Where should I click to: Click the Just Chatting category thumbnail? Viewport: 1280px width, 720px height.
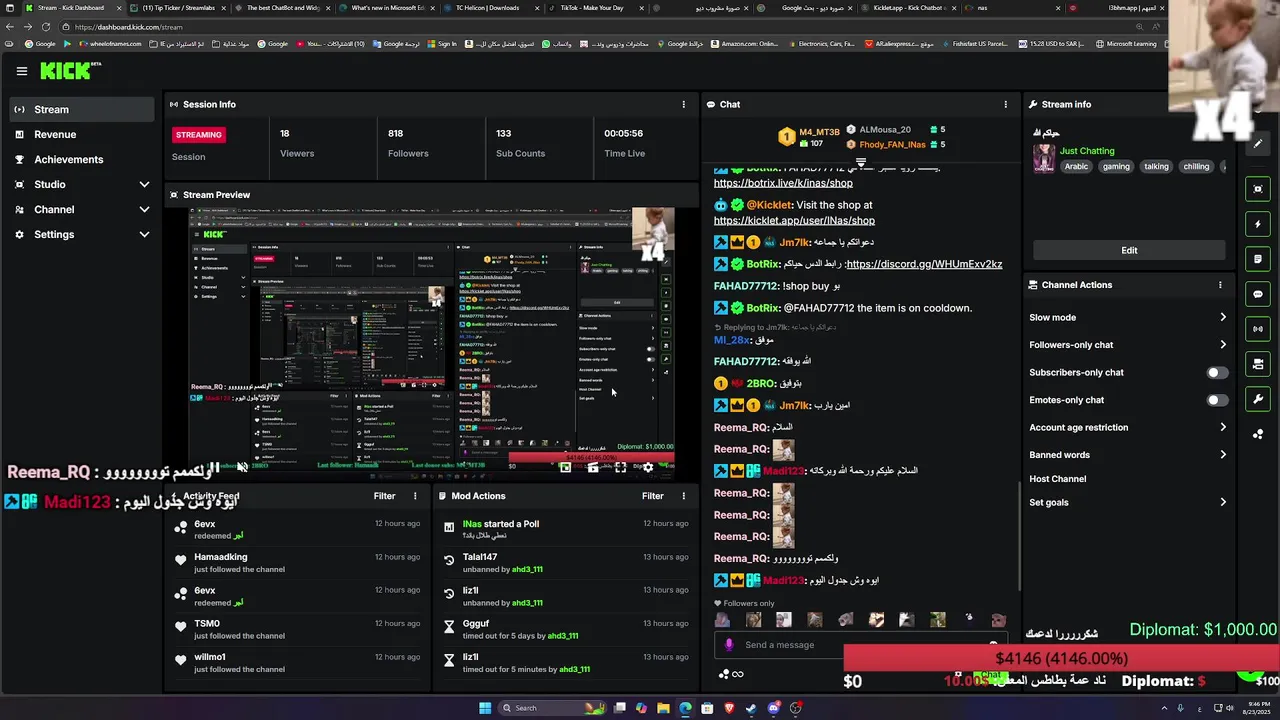1044,159
